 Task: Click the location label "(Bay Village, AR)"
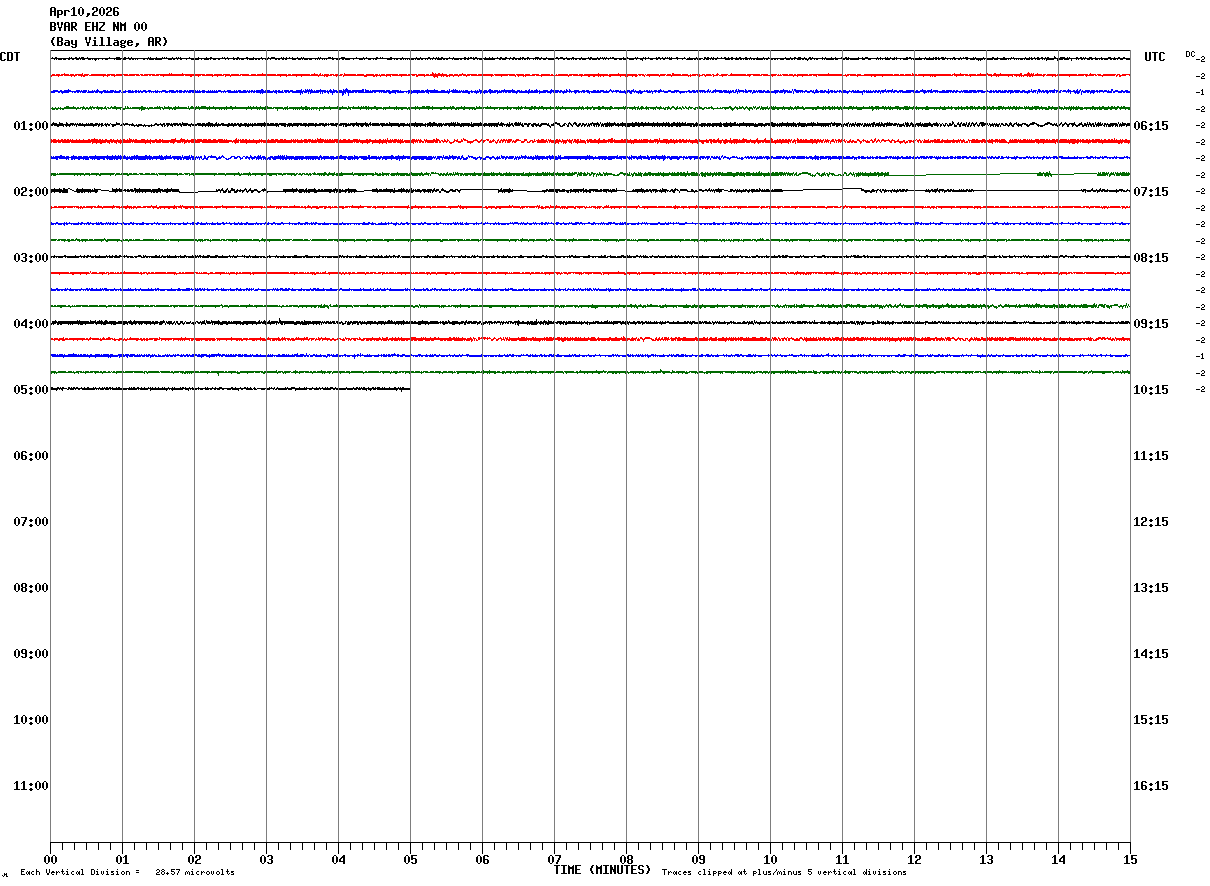tap(109, 42)
